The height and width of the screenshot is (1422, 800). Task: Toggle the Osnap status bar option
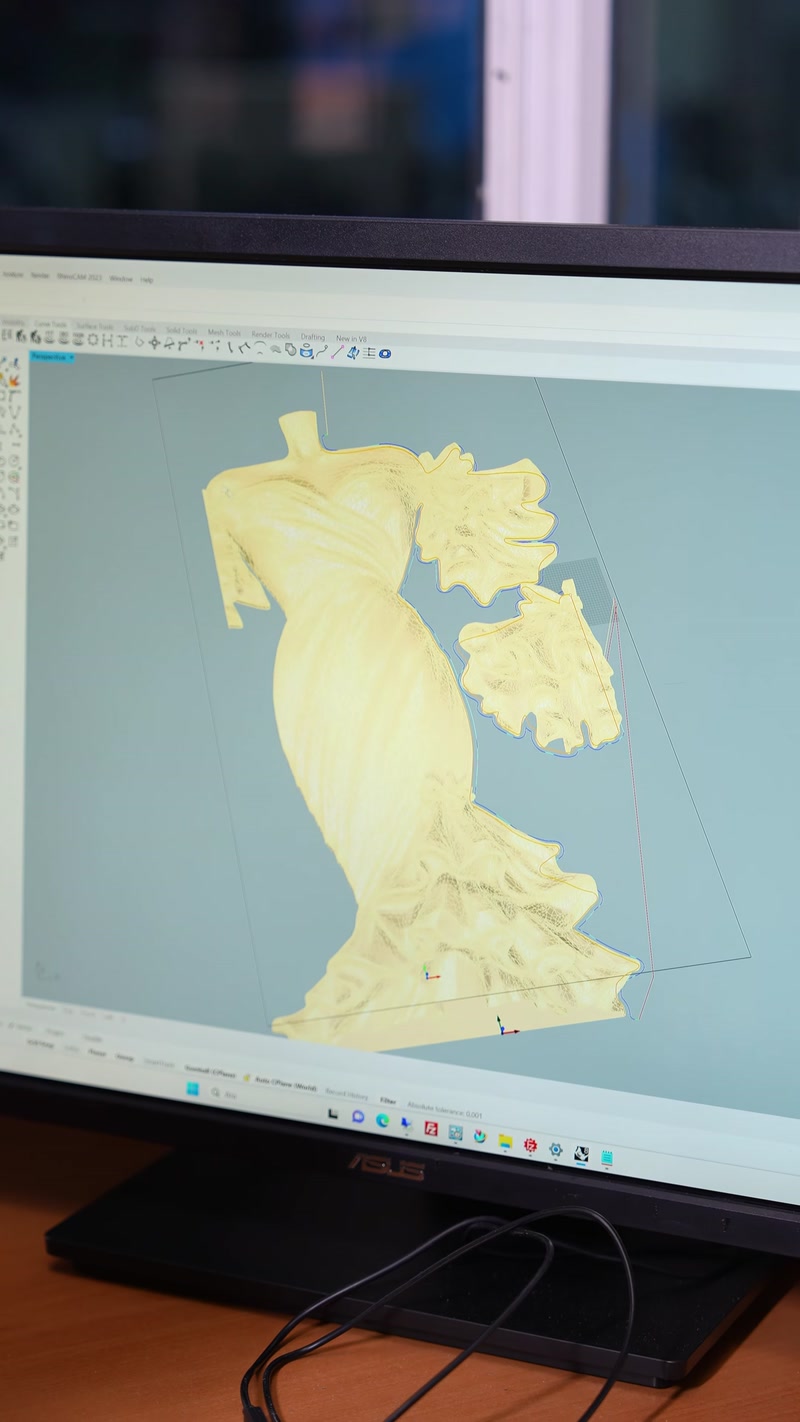(125, 1055)
